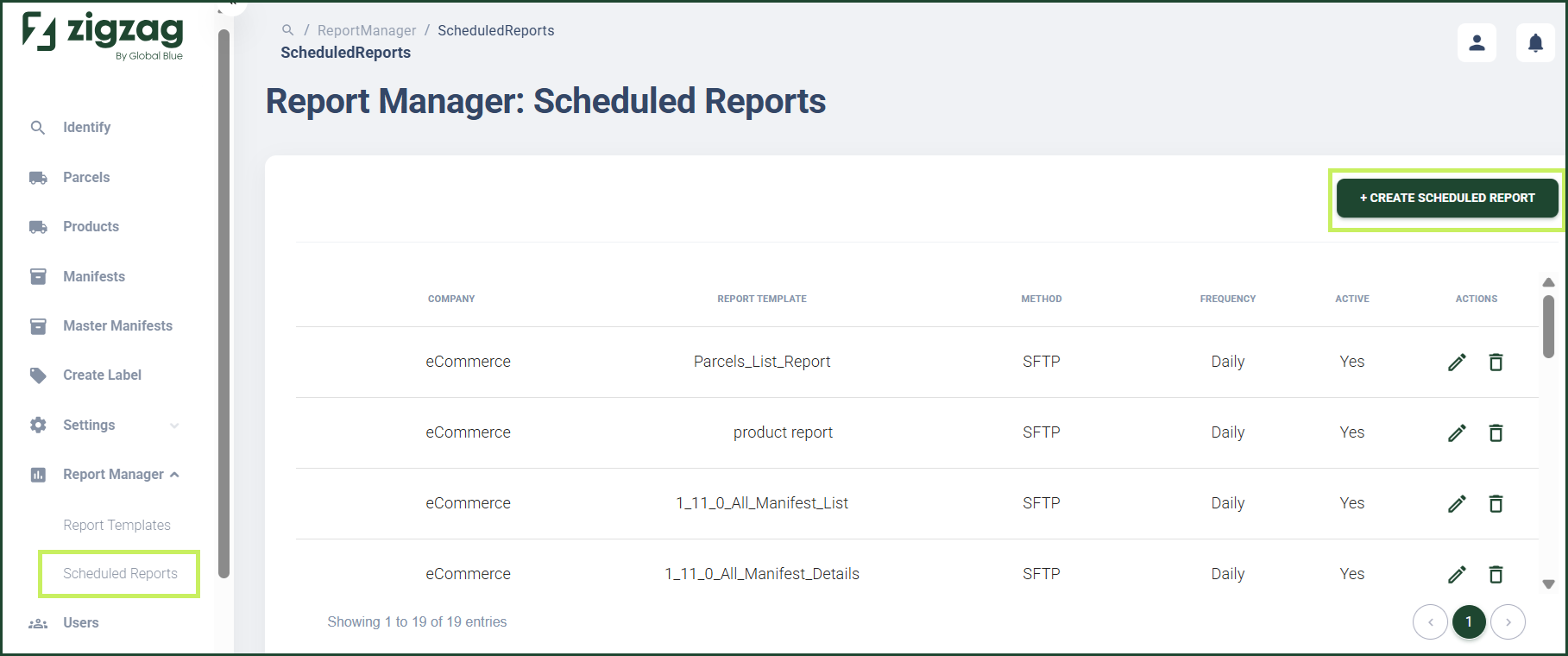Screen dimensions: 1568x656
Task: Click ReportManager breadcrumb link
Action: coord(367,30)
